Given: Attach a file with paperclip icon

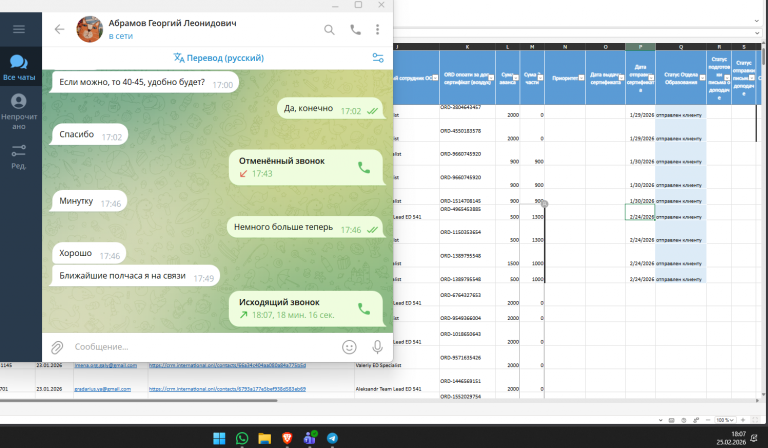Looking at the screenshot, I should (x=57, y=347).
